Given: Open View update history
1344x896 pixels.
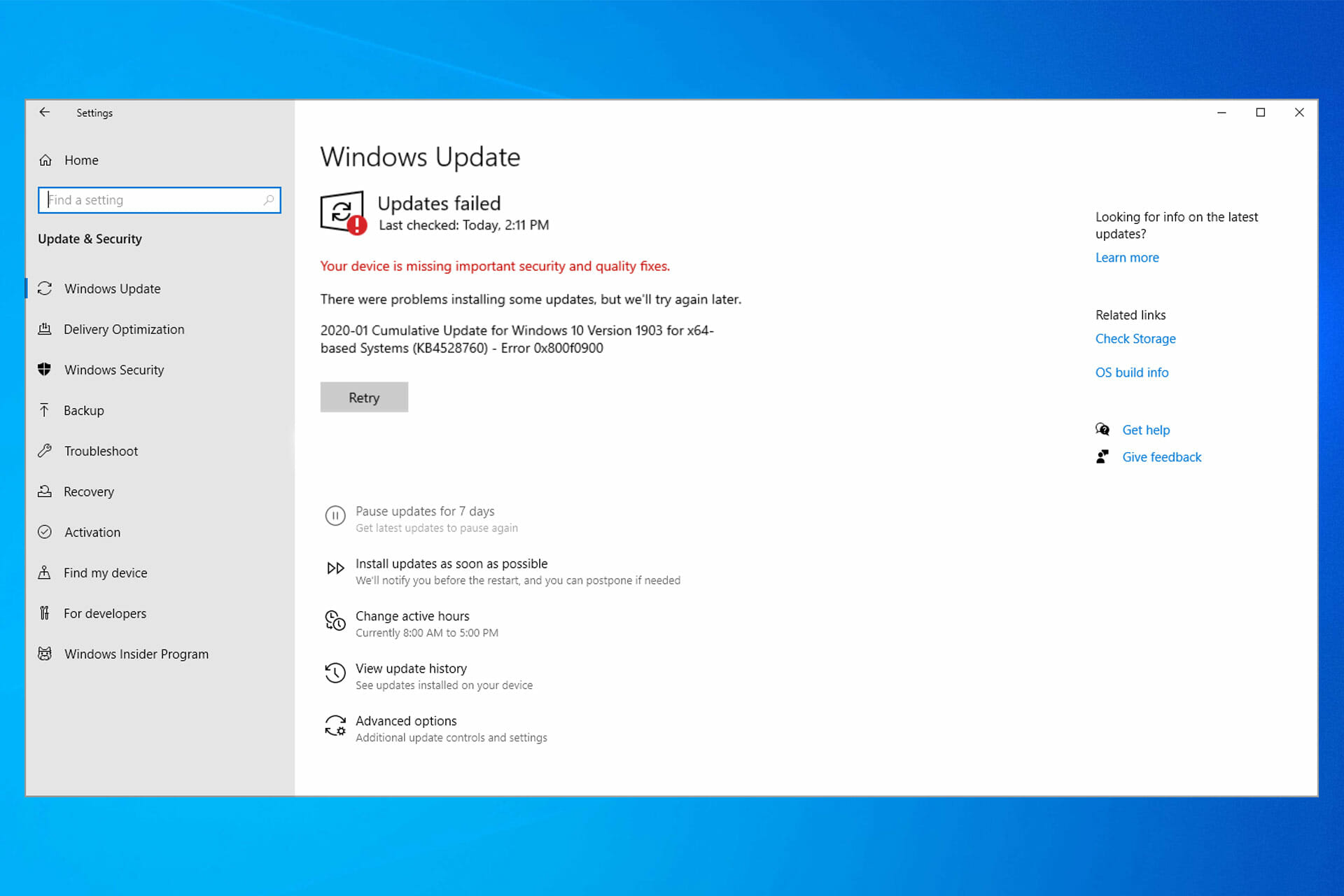Looking at the screenshot, I should pos(411,668).
